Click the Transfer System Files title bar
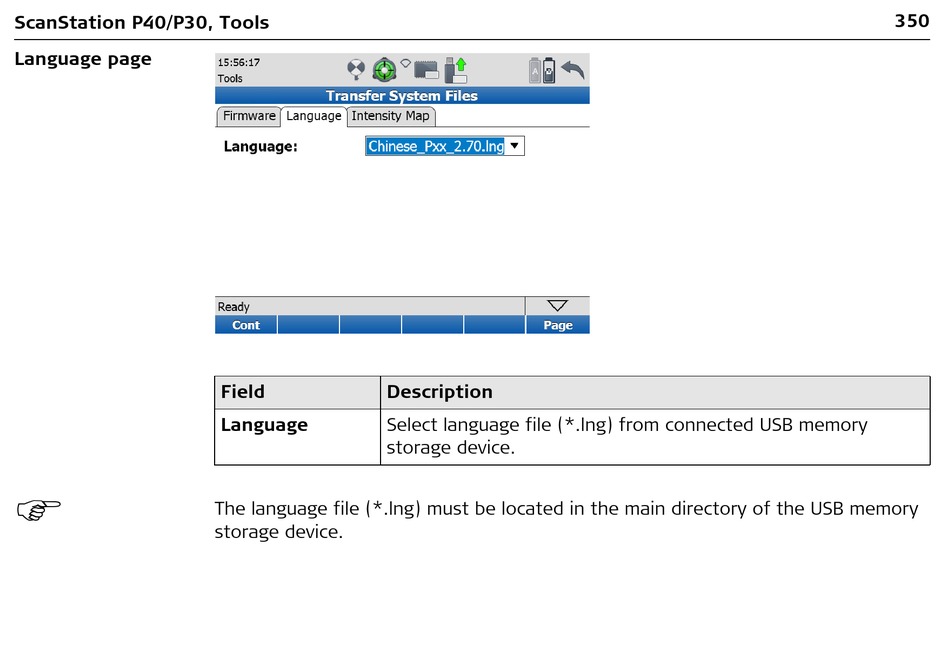The image size is (950, 648). coord(402,96)
